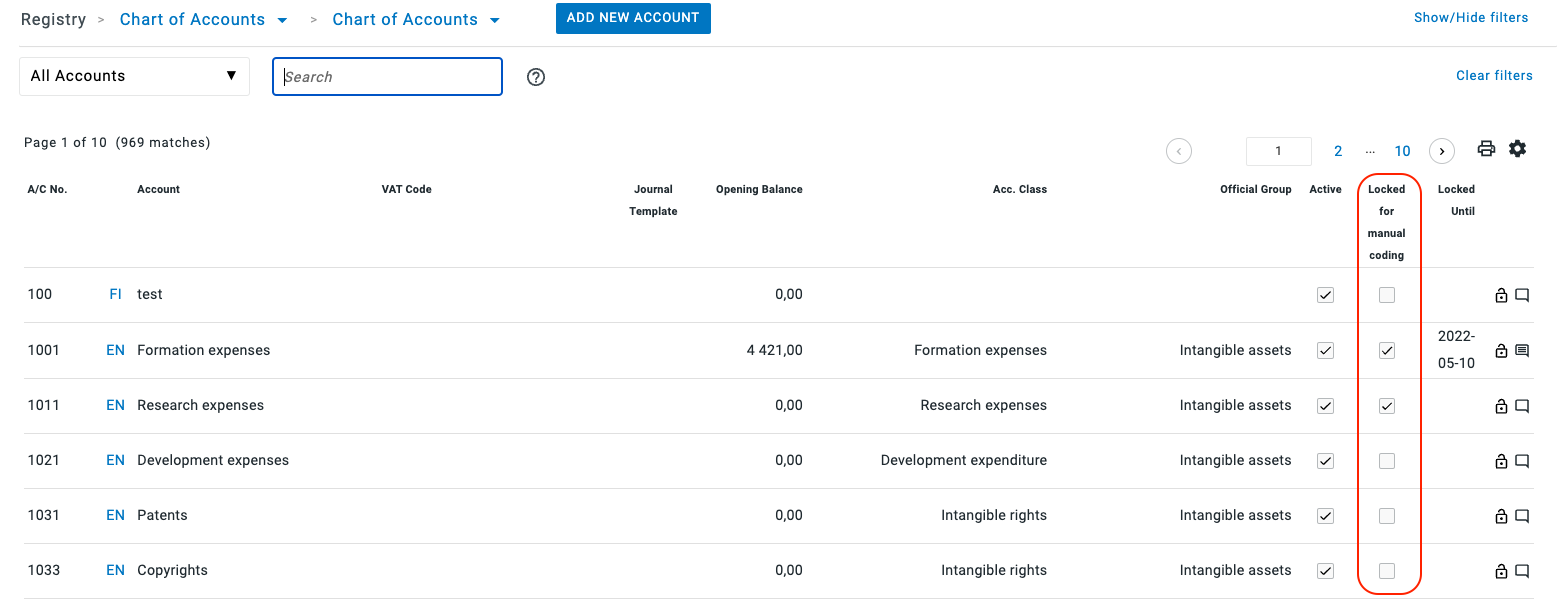Viewport: 1564px width, 606px height.
Task: Click the Registry breadcrumb
Action: point(53,19)
